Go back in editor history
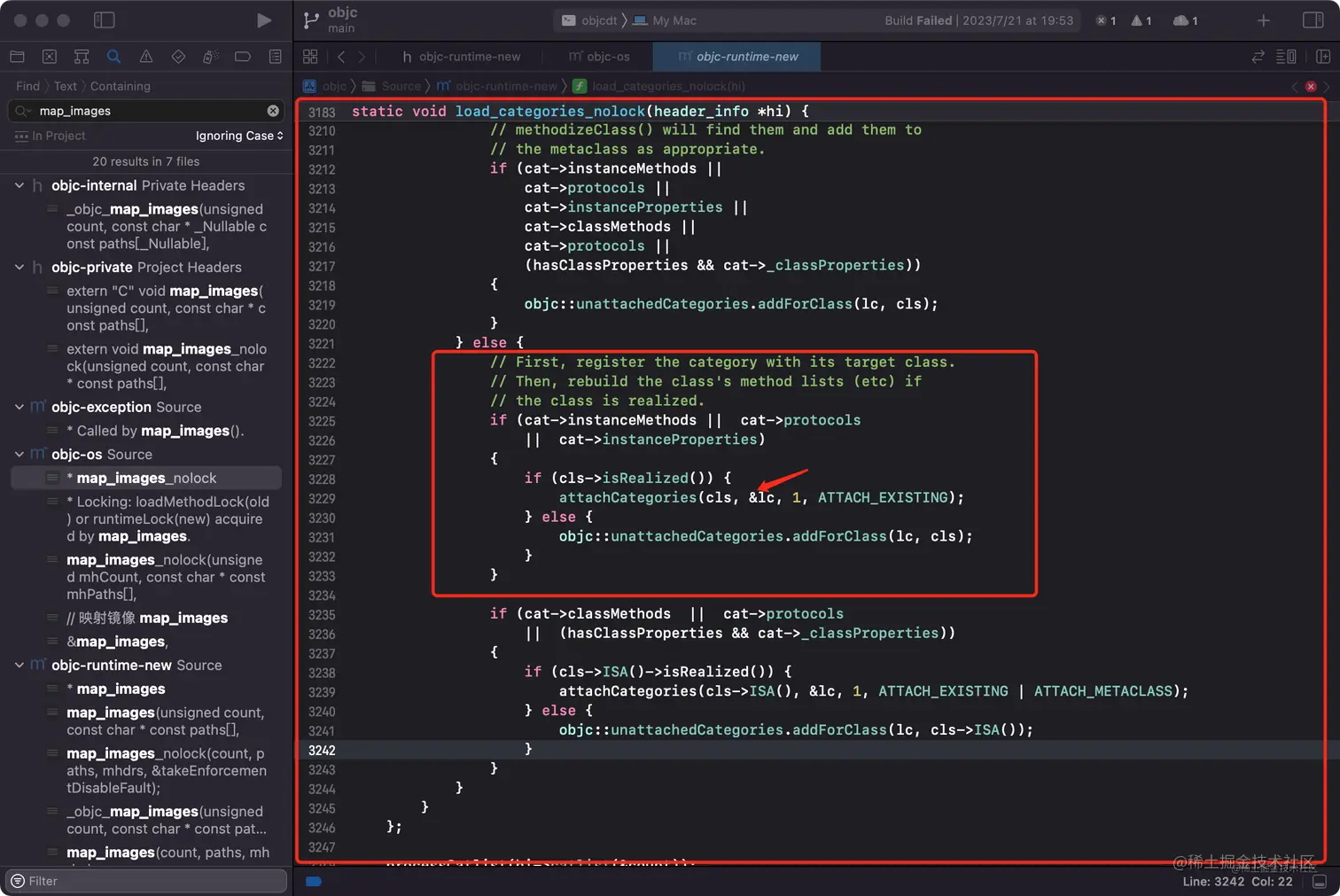The image size is (1340, 896). [341, 57]
